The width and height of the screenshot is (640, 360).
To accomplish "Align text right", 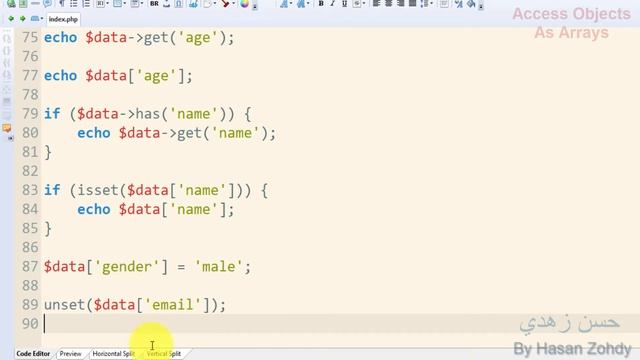I will coord(401,3).
